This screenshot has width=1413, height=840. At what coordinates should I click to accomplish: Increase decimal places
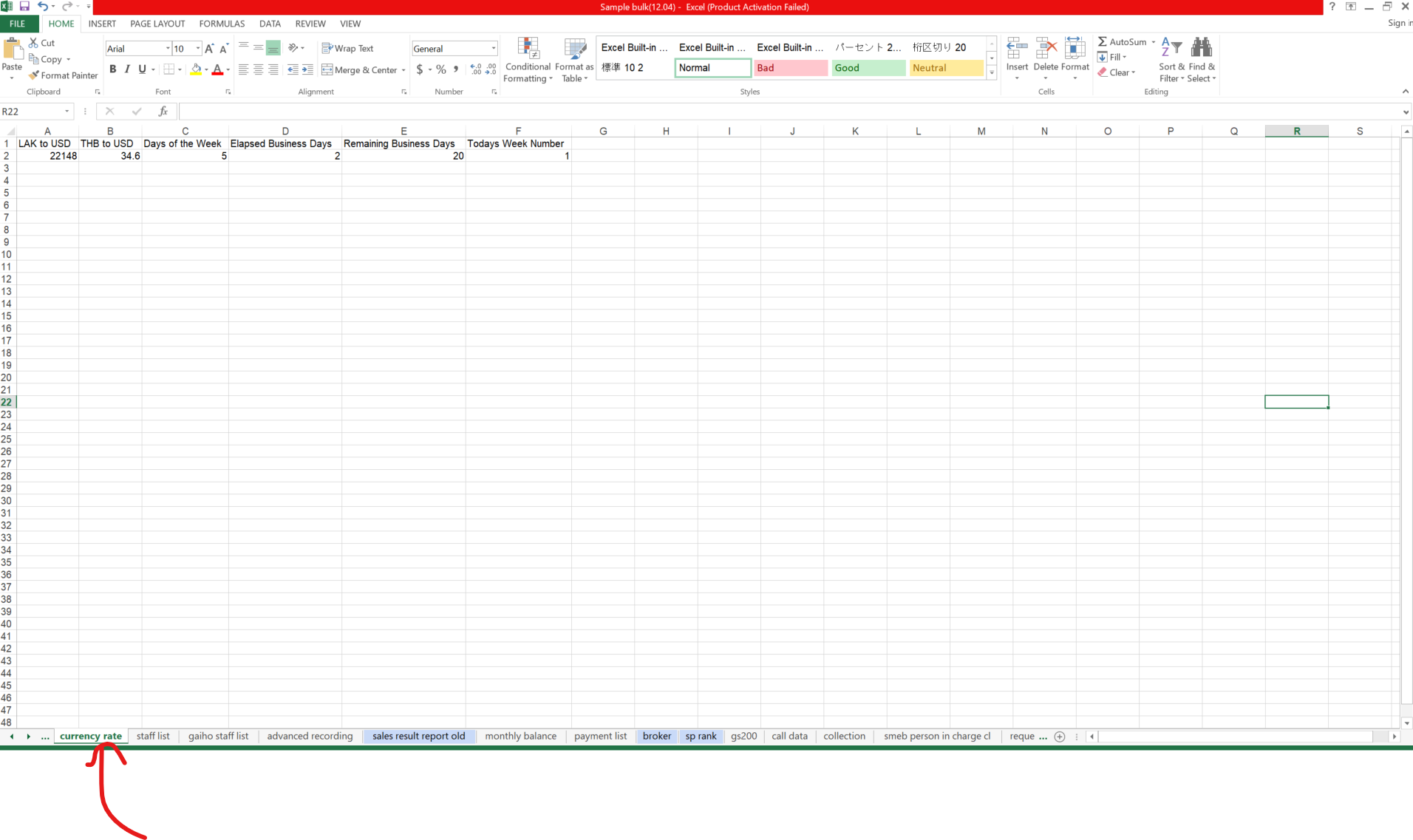click(476, 69)
